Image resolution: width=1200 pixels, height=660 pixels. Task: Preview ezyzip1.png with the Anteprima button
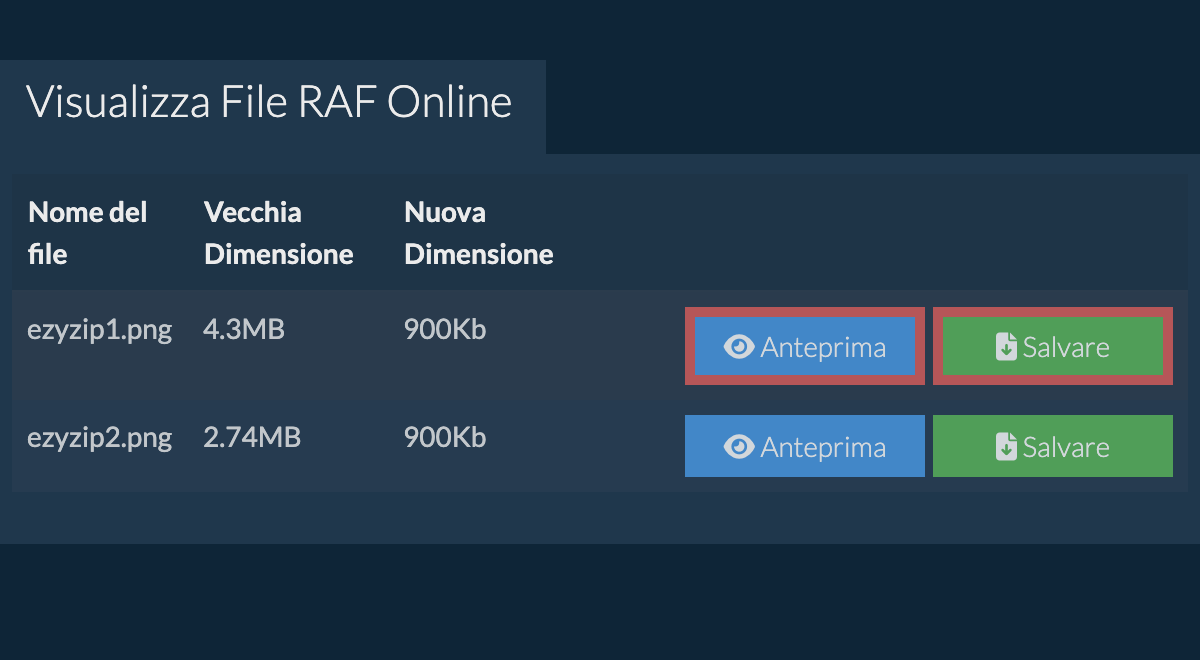point(804,347)
